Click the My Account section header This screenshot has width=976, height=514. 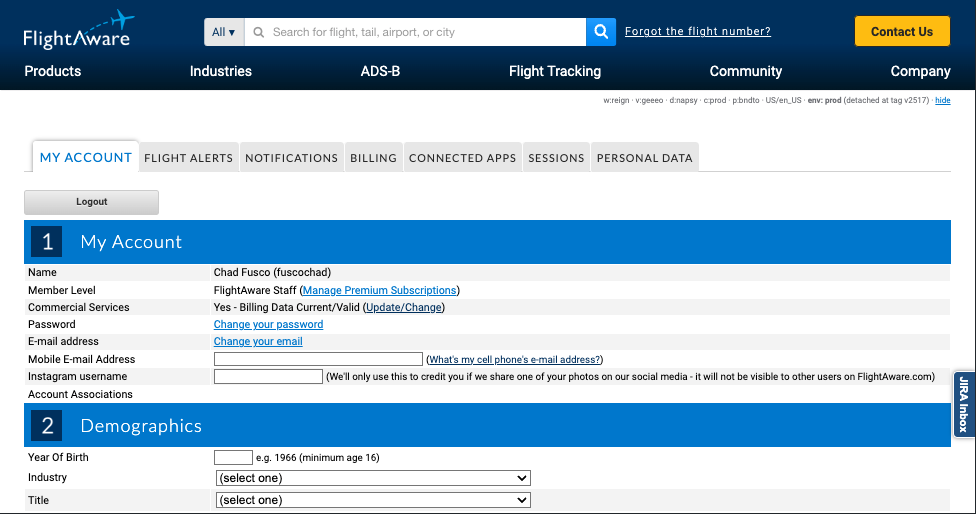tap(487, 241)
